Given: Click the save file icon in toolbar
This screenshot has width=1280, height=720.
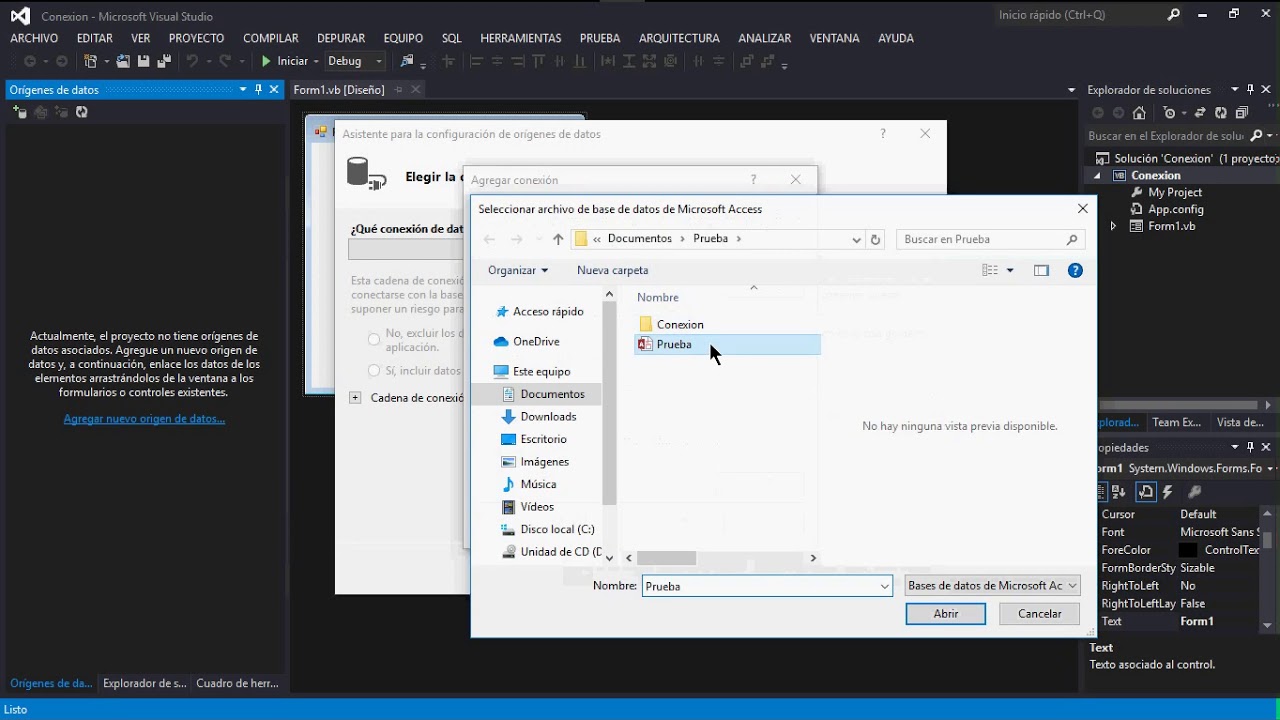Looking at the screenshot, I should (x=144, y=61).
